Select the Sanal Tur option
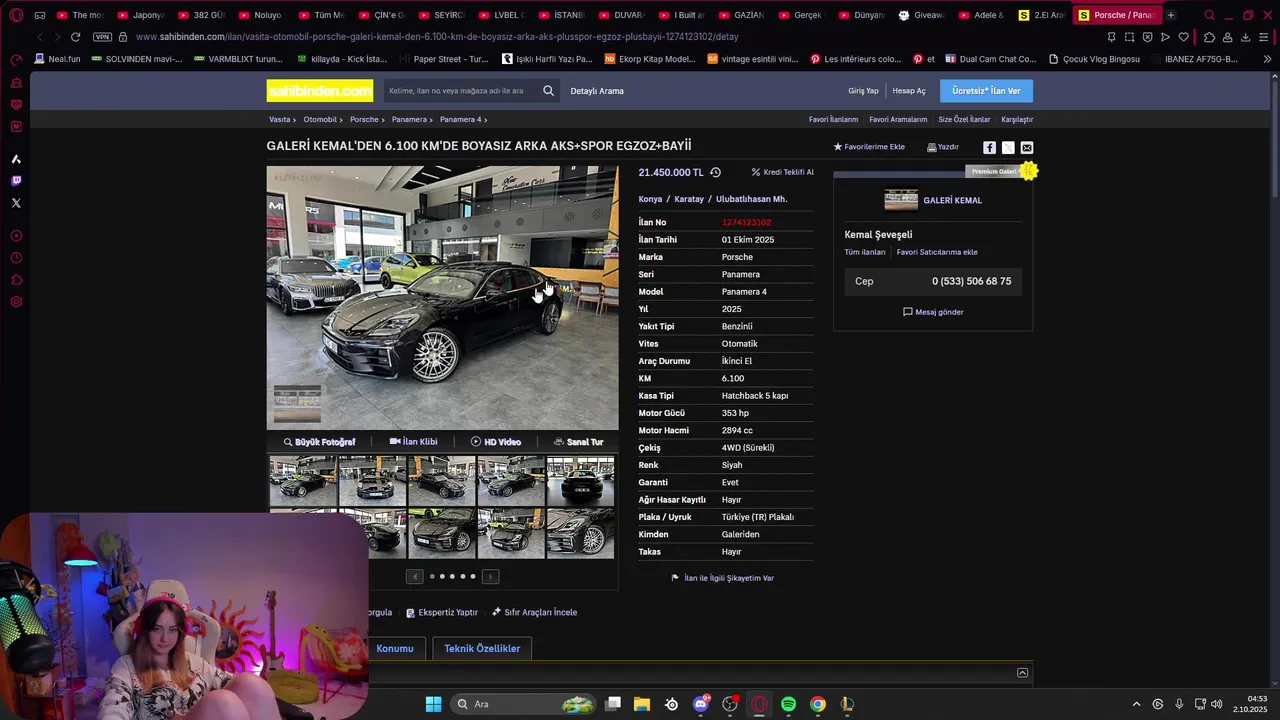This screenshot has width=1280, height=720. tap(578, 442)
